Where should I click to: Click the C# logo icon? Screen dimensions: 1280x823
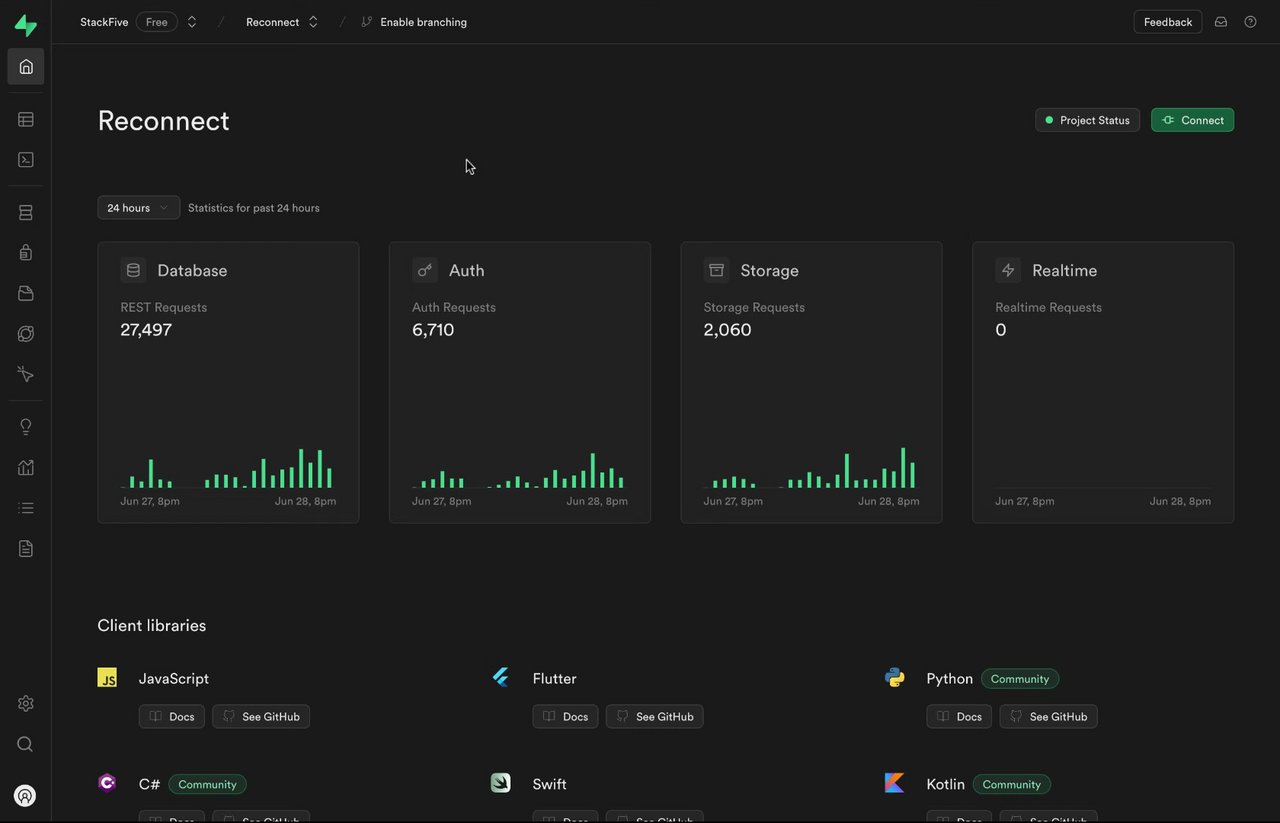click(107, 783)
